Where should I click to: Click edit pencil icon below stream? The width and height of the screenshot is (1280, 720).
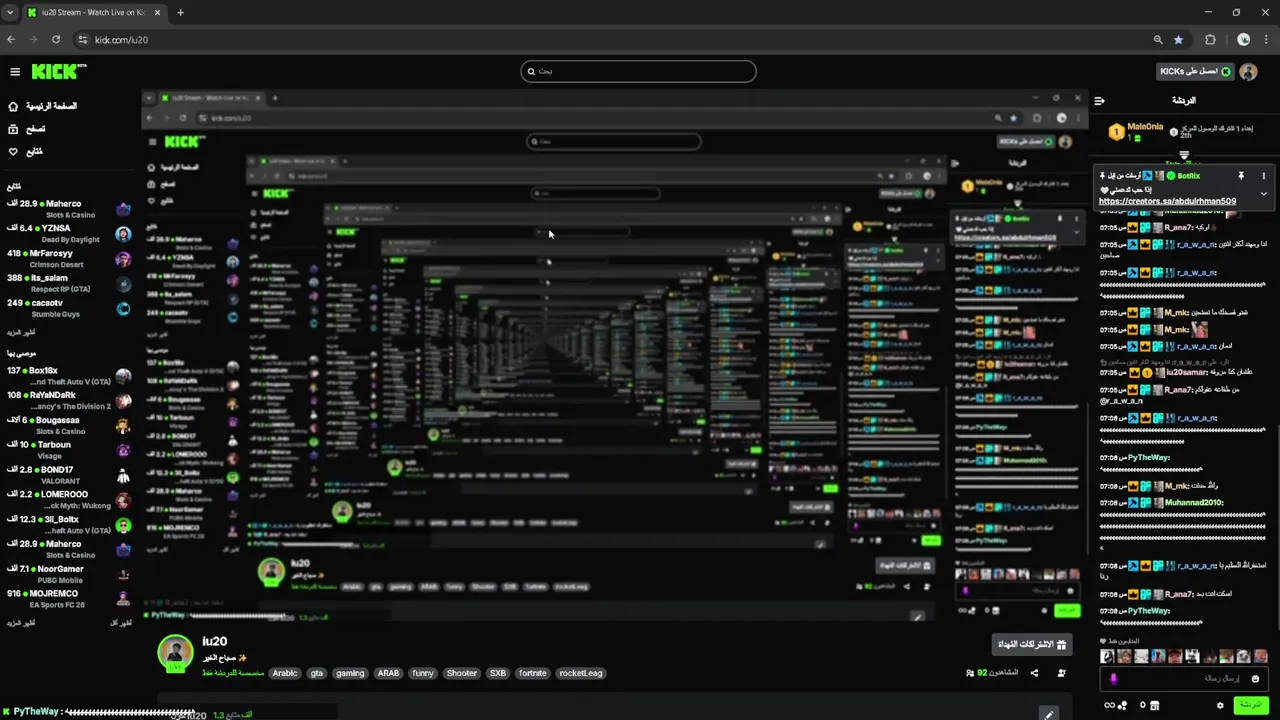[1047, 714]
